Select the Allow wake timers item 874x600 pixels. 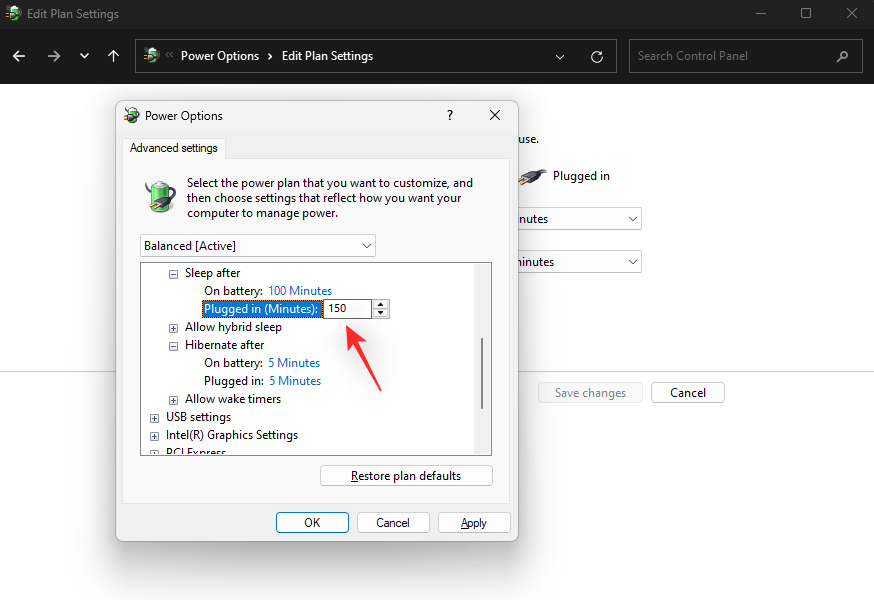pyautogui.click(x=233, y=399)
